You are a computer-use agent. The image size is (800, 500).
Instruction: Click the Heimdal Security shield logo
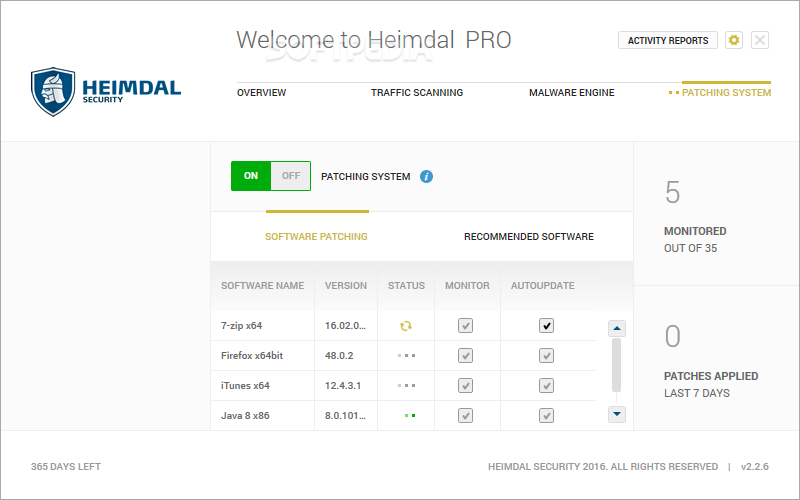click(x=53, y=92)
